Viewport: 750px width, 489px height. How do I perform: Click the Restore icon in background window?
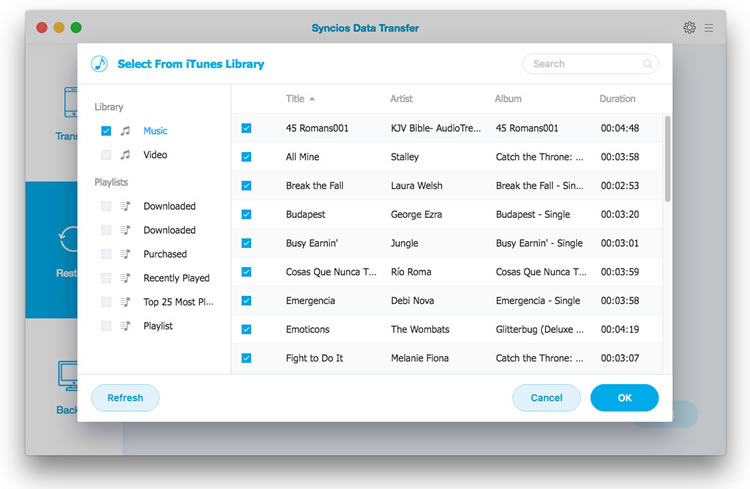(68, 239)
